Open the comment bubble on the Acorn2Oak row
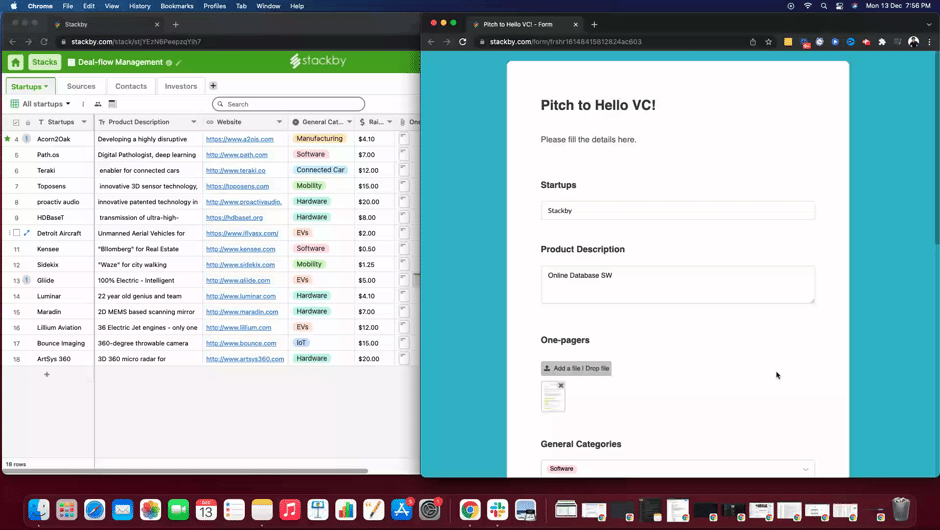This screenshot has width=940, height=530. [26, 138]
